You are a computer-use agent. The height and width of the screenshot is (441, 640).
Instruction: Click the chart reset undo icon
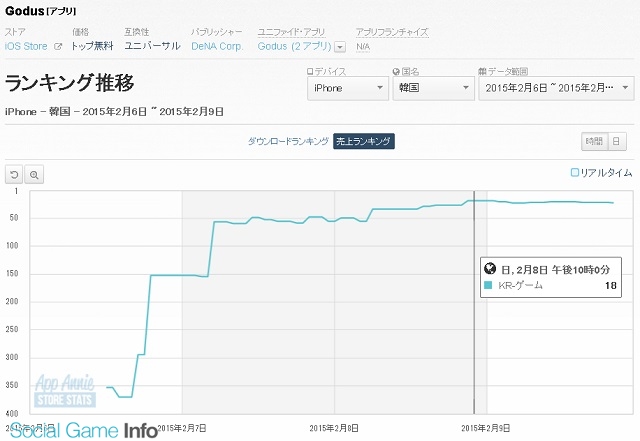[14, 175]
